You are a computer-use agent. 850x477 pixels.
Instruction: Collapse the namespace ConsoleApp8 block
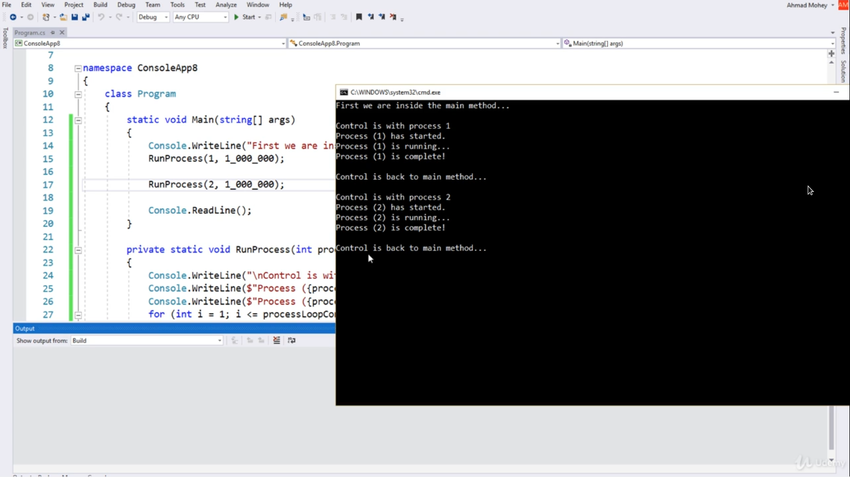[x=78, y=68]
